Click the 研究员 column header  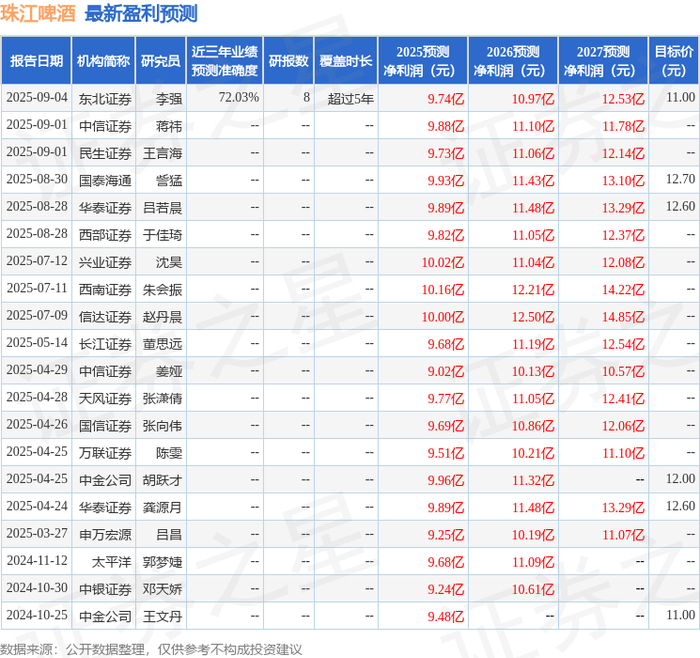pyautogui.click(x=160, y=61)
